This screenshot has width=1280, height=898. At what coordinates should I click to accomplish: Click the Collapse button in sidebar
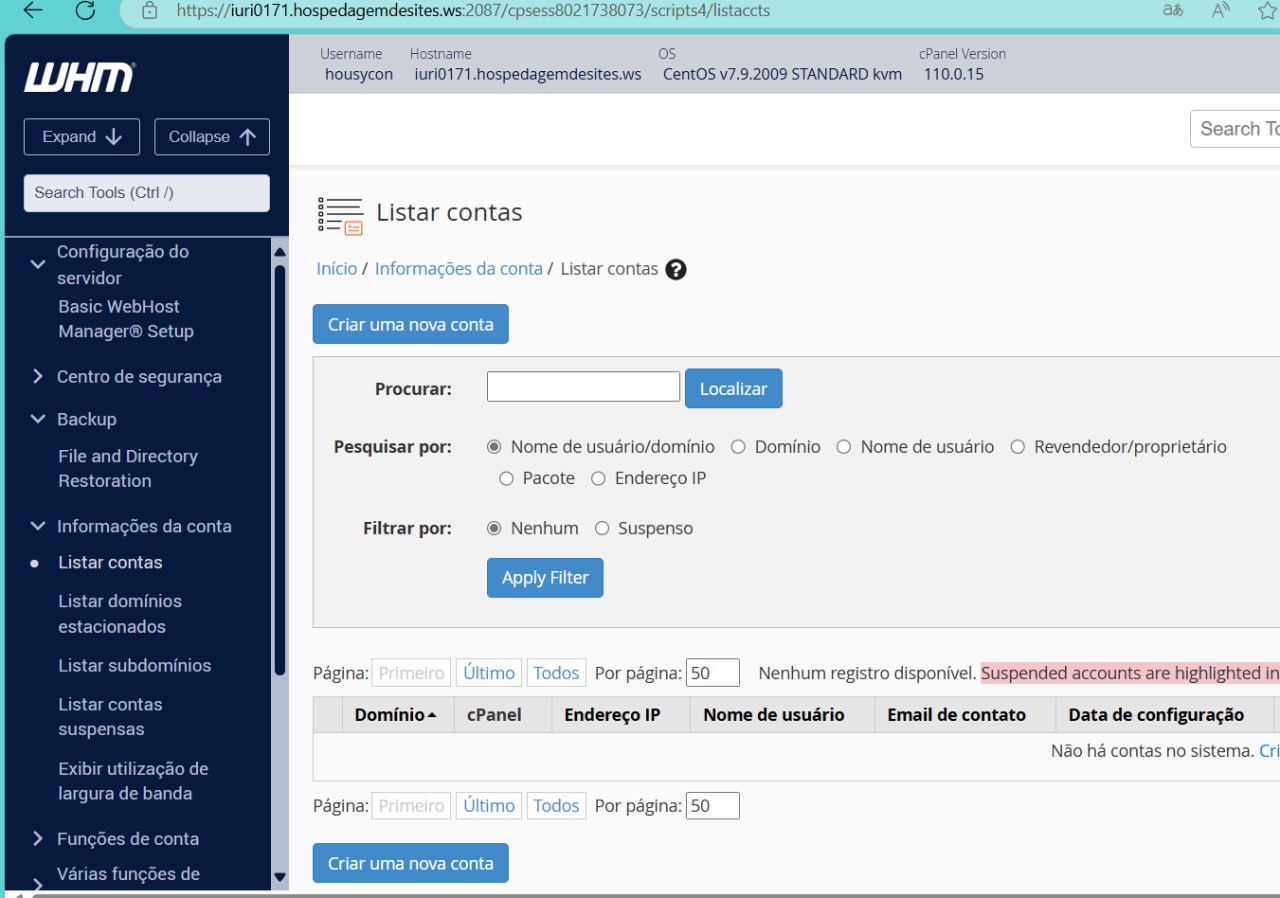(x=212, y=137)
